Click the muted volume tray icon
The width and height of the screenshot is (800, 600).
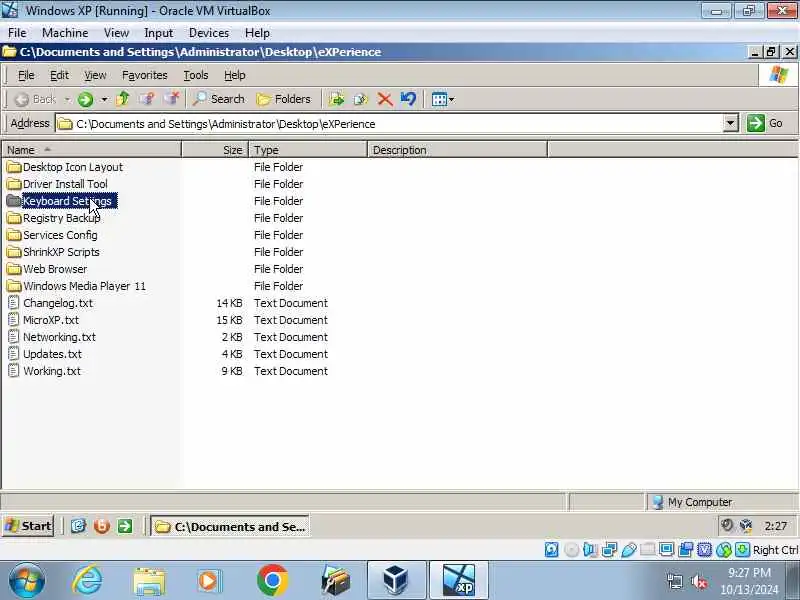tap(699, 581)
